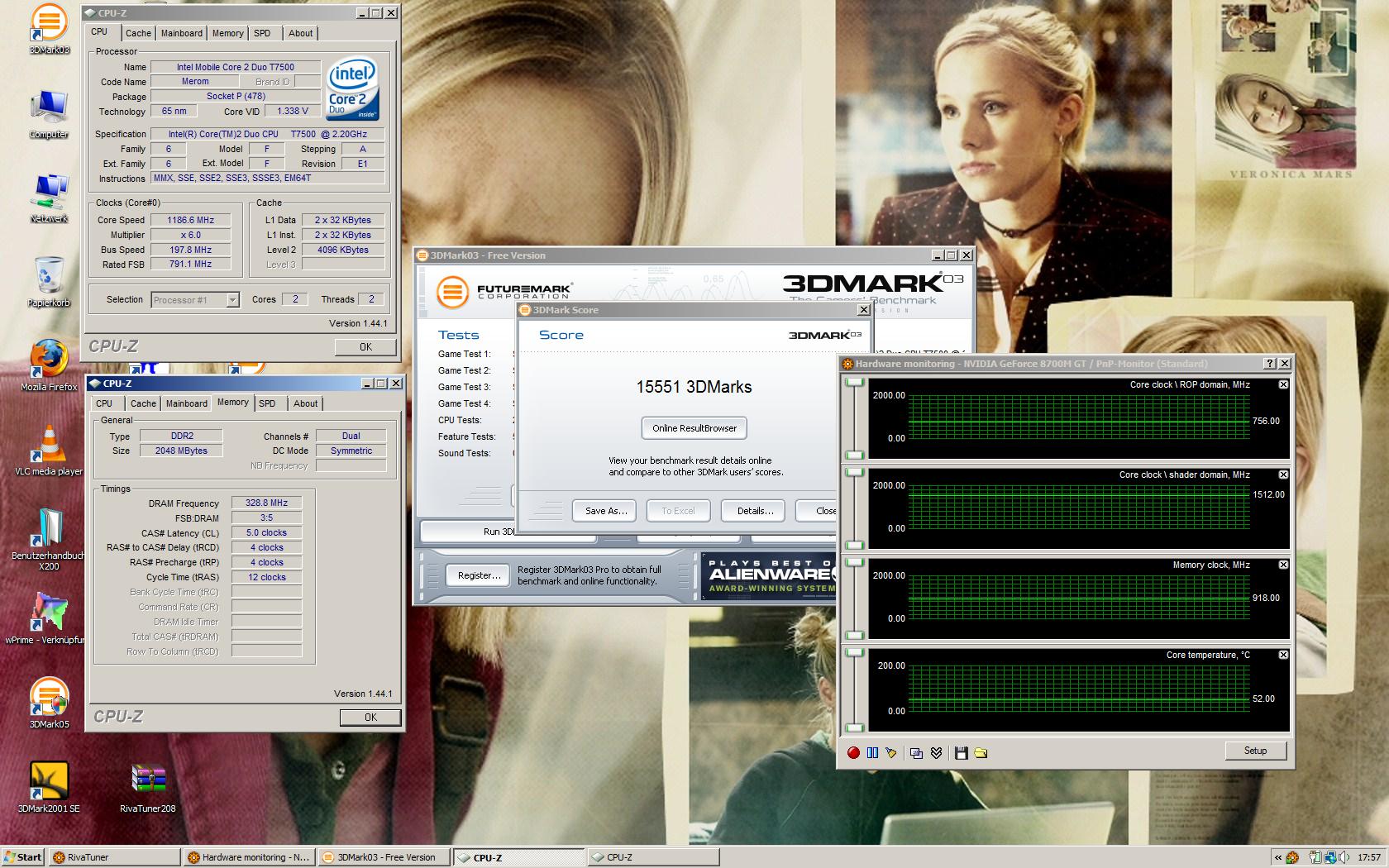This screenshot has width=1389, height=868.
Task: Click the overlapping windows icon in monitoring toolbar
Action: click(916, 752)
